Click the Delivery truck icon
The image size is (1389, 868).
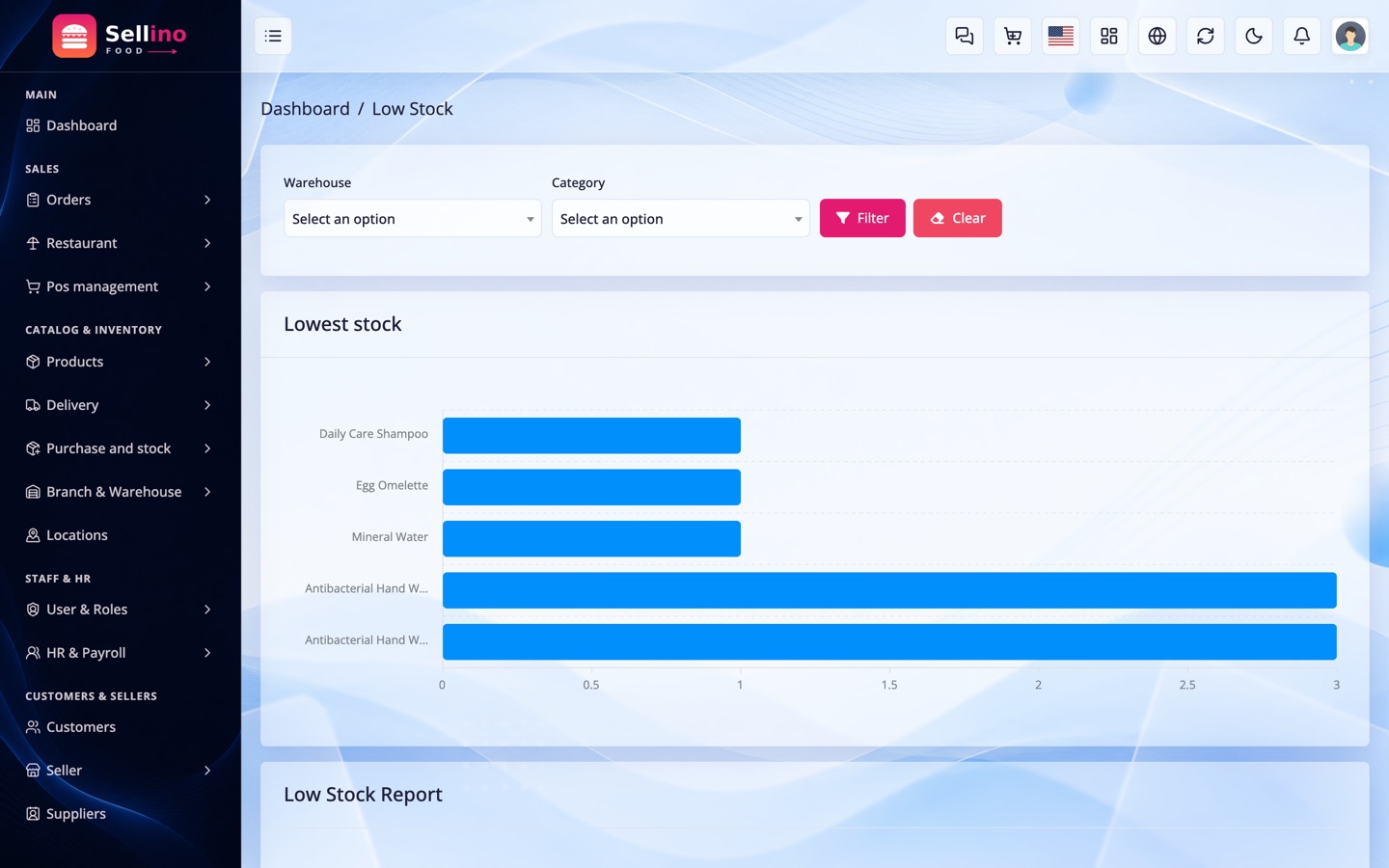click(33, 405)
